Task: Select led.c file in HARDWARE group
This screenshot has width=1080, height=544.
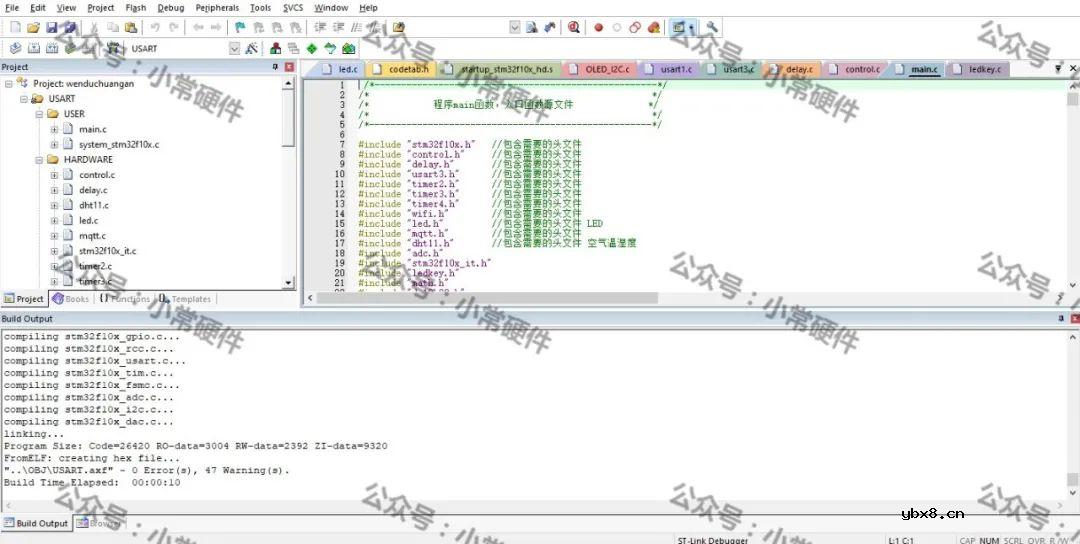Action: (x=88, y=220)
